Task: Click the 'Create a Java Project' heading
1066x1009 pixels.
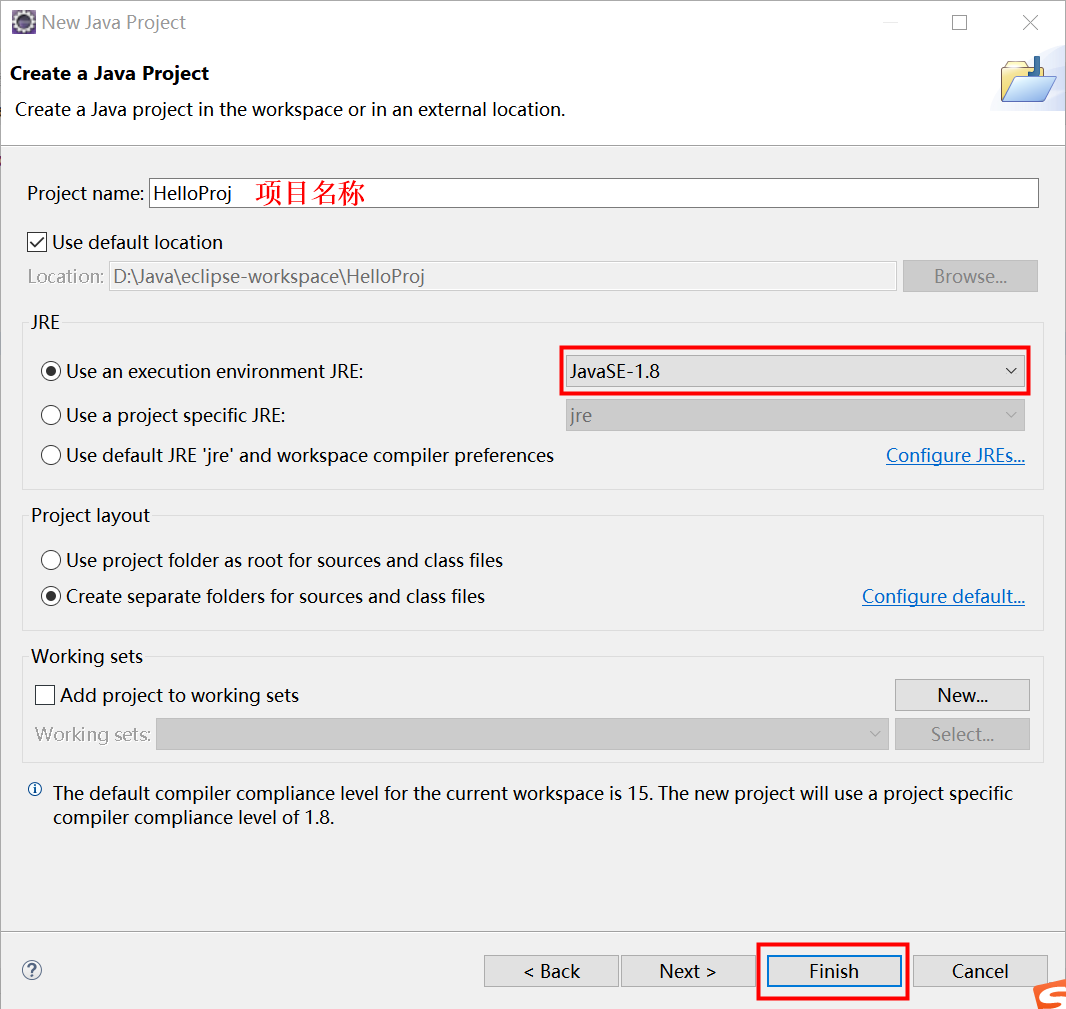Action: point(109,73)
